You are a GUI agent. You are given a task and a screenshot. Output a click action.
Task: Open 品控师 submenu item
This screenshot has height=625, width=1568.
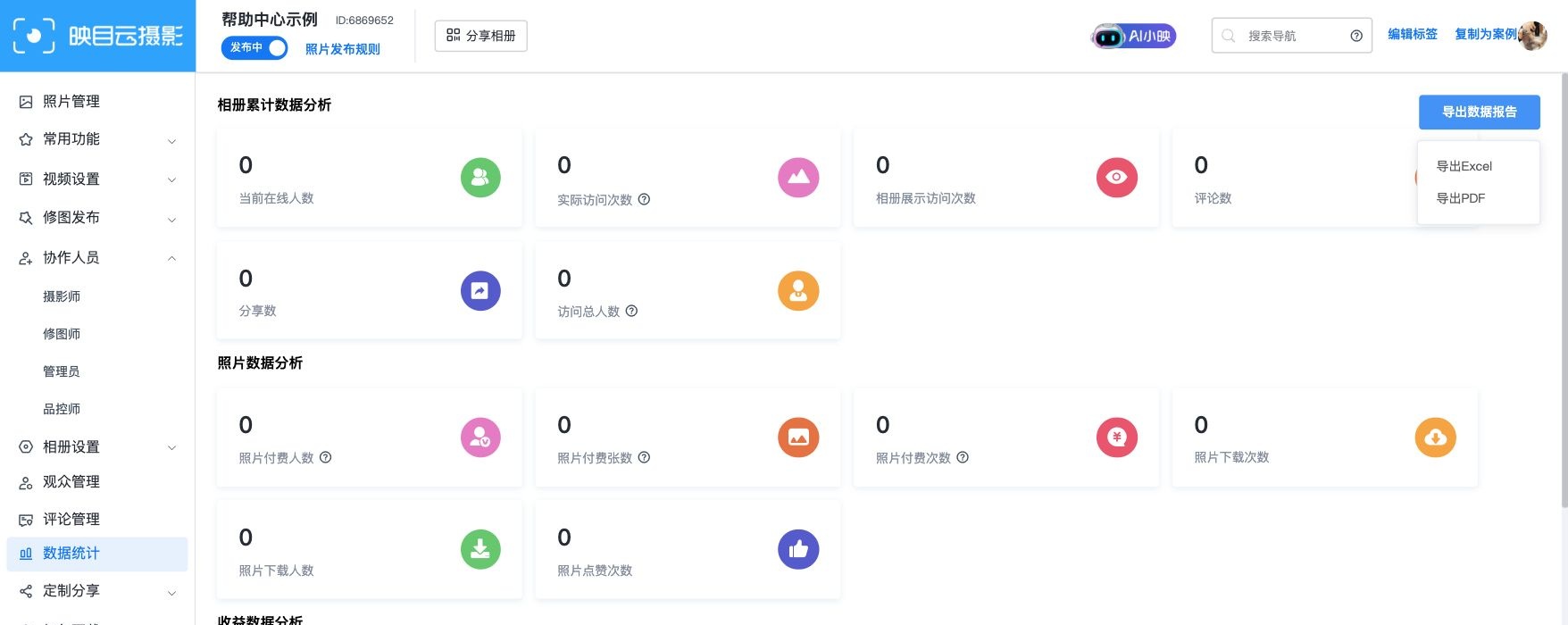62,409
